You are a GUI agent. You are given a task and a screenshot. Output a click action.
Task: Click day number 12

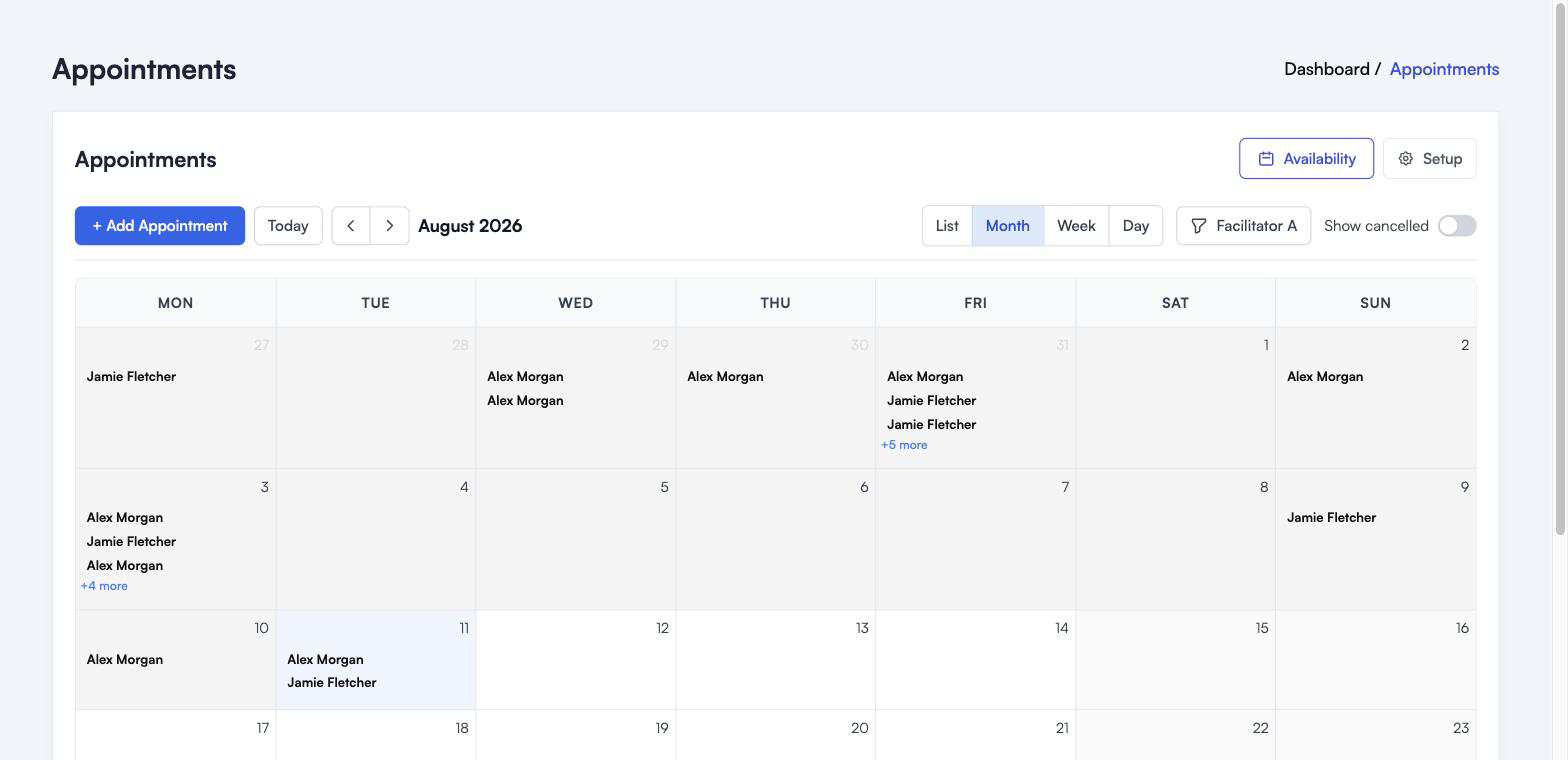click(x=662, y=628)
